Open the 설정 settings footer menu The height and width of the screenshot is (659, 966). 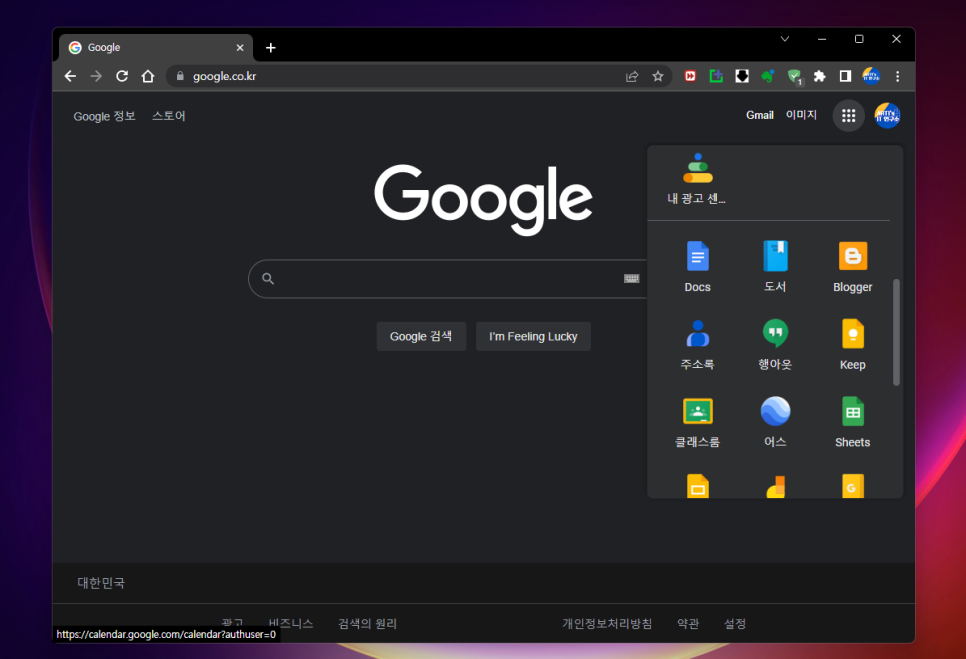click(x=734, y=623)
